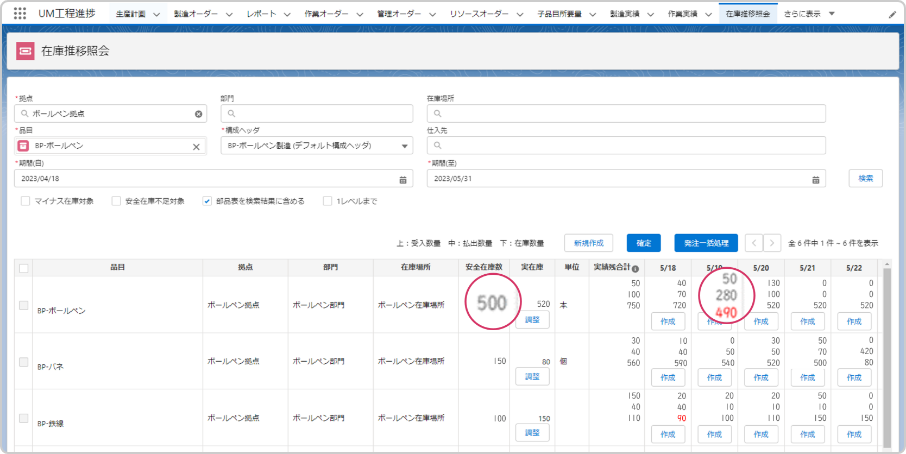Remove the BP-ボールペン item with the X icon
The width and height of the screenshot is (906, 454).
tap(196, 147)
